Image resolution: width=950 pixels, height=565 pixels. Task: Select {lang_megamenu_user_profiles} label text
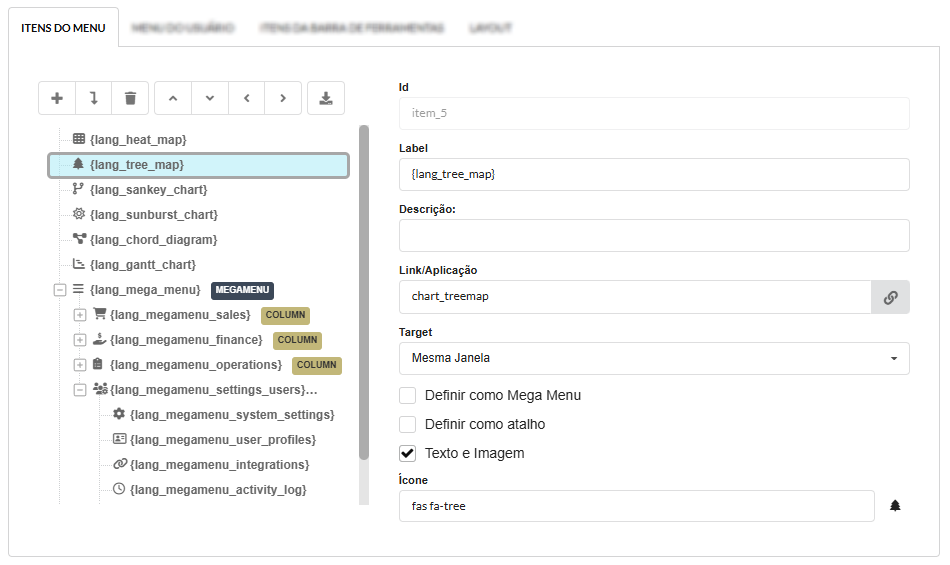(223, 440)
